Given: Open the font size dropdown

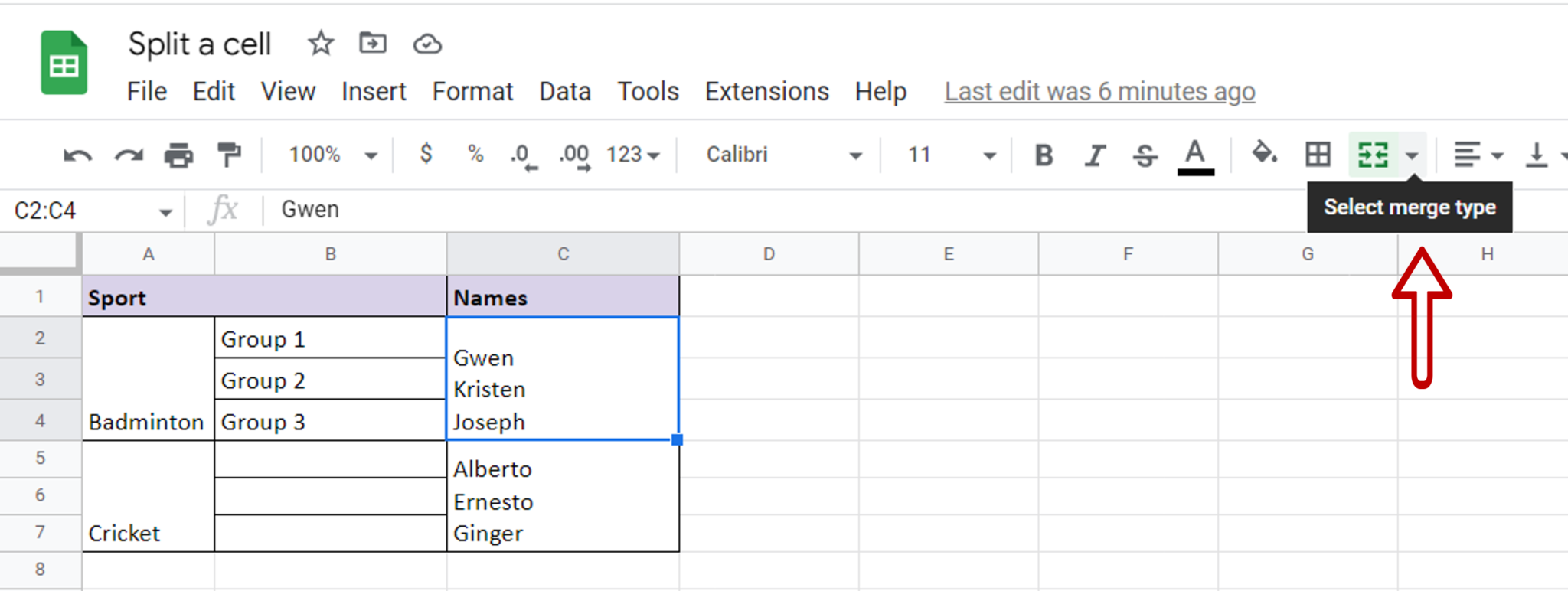Looking at the screenshot, I should click(990, 155).
